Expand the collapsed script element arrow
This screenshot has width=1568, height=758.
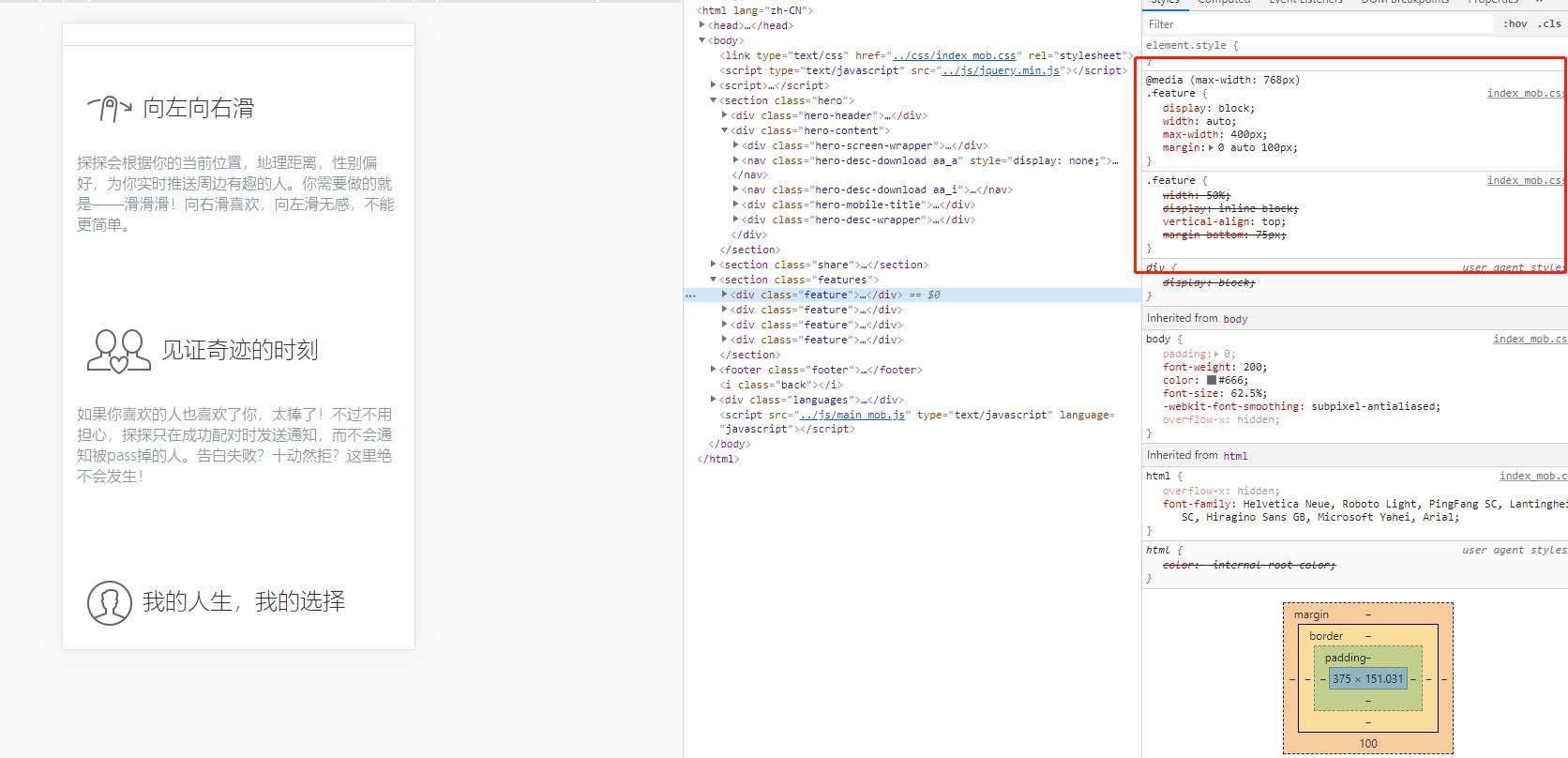714,85
